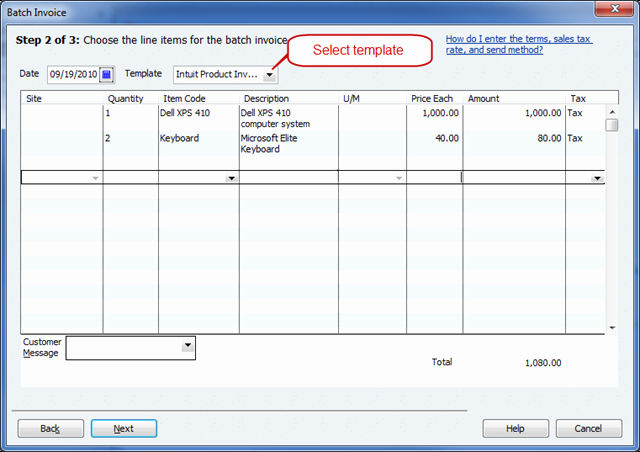
Task: Open the U/M dropdown in empty row
Action: point(399,178)
